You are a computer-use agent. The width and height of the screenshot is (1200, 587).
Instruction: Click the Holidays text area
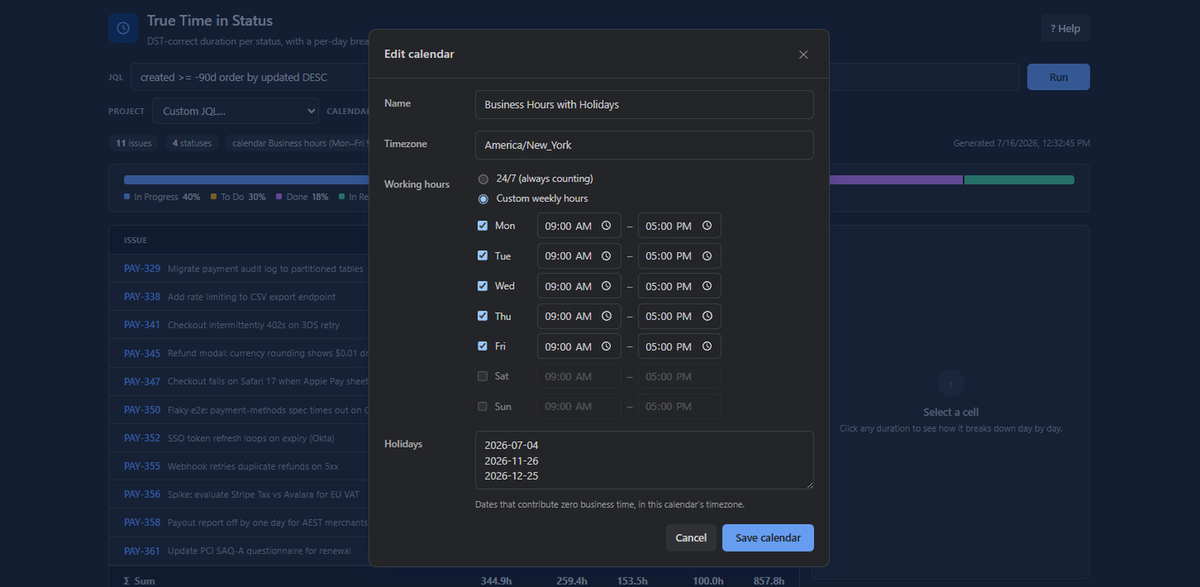[644, 460]
